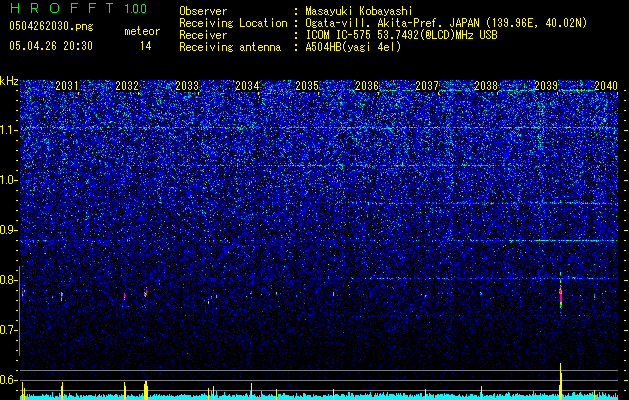The width and height of the screenshot is (629, 400).
Task: Click the date stamp 05.04.26 20:30
Action: (51, 46)
